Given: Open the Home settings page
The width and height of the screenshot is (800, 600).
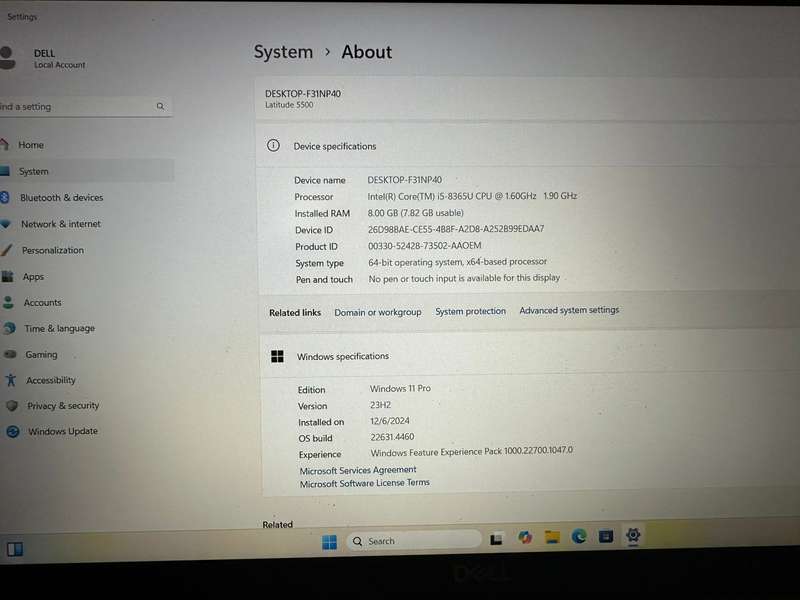Looking at the screenshot, I should click(x=31, y=145).
